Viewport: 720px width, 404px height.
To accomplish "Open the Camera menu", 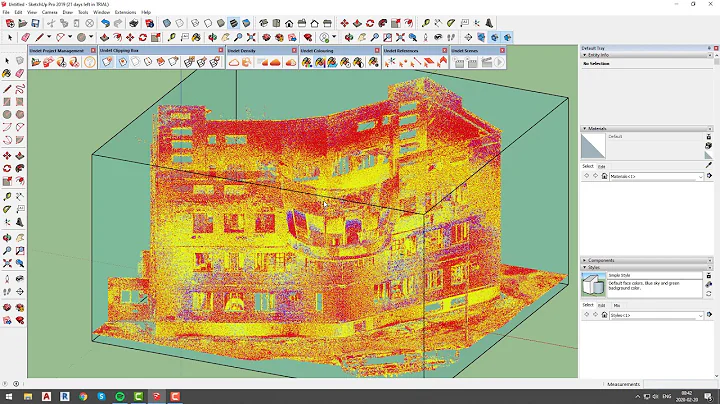I will (x=50, y=12).
